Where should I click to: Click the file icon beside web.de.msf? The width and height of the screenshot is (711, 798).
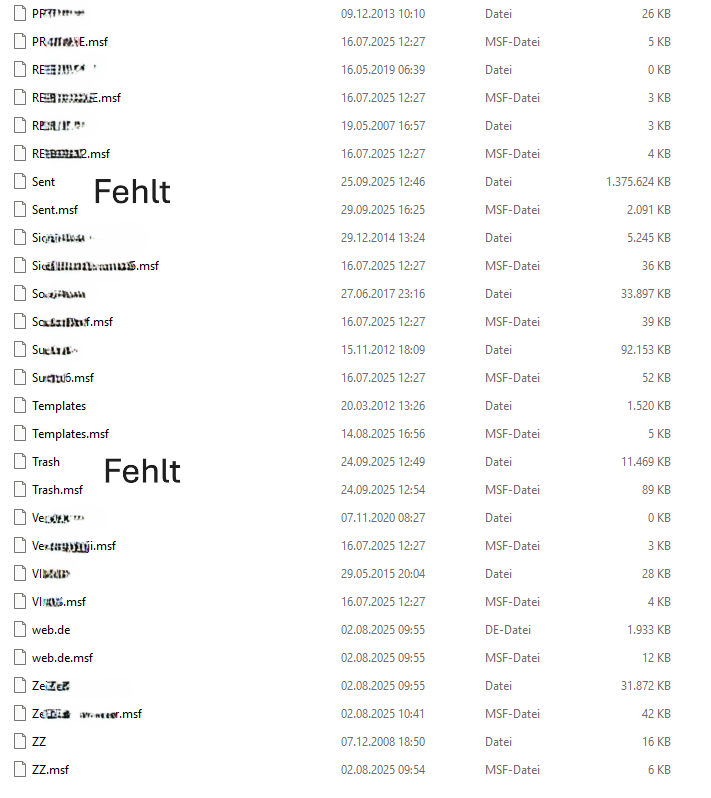pos(19,658)
